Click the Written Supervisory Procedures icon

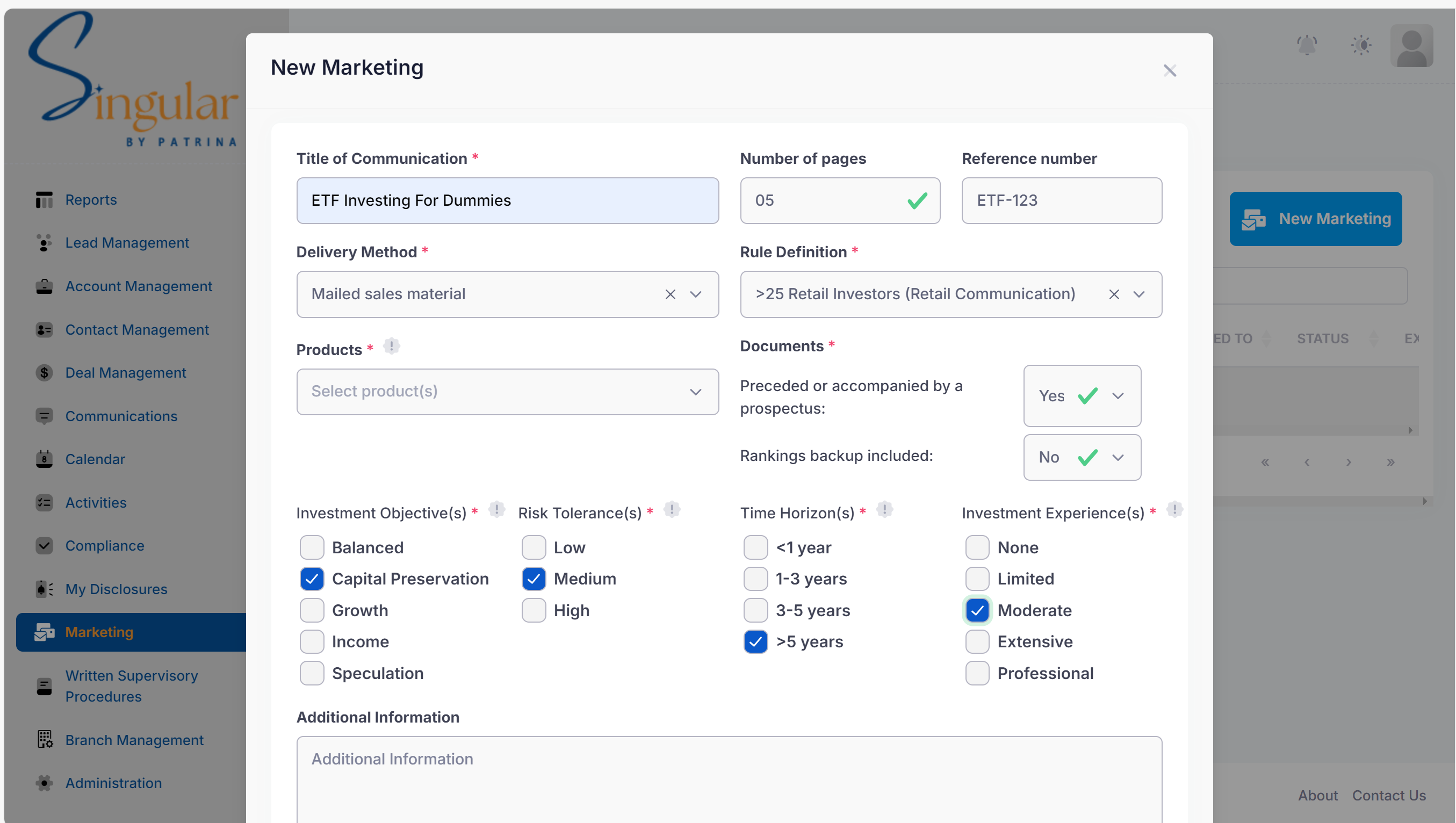(44, 686)
